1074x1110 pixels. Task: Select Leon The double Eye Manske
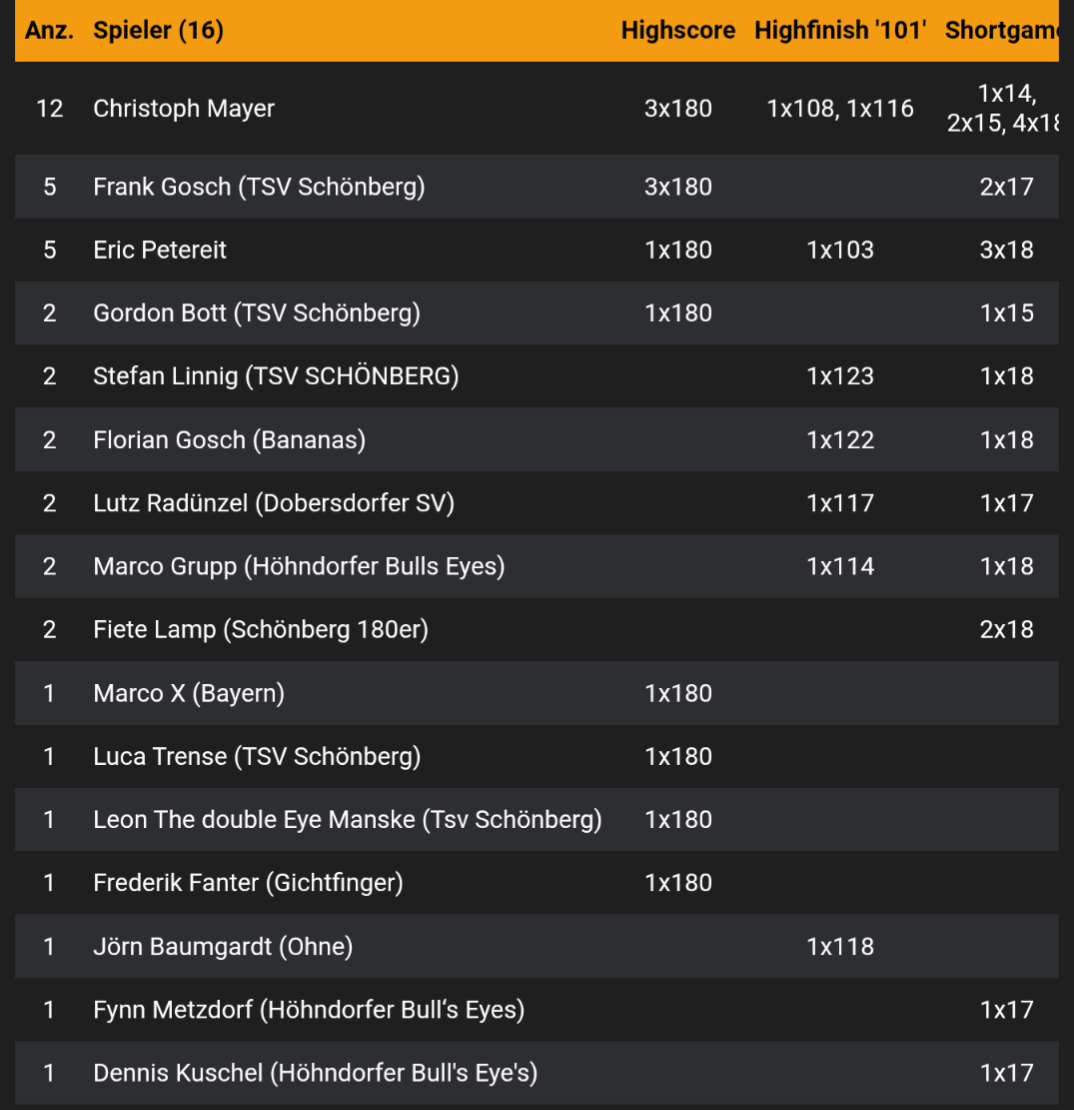pos(347,820)
